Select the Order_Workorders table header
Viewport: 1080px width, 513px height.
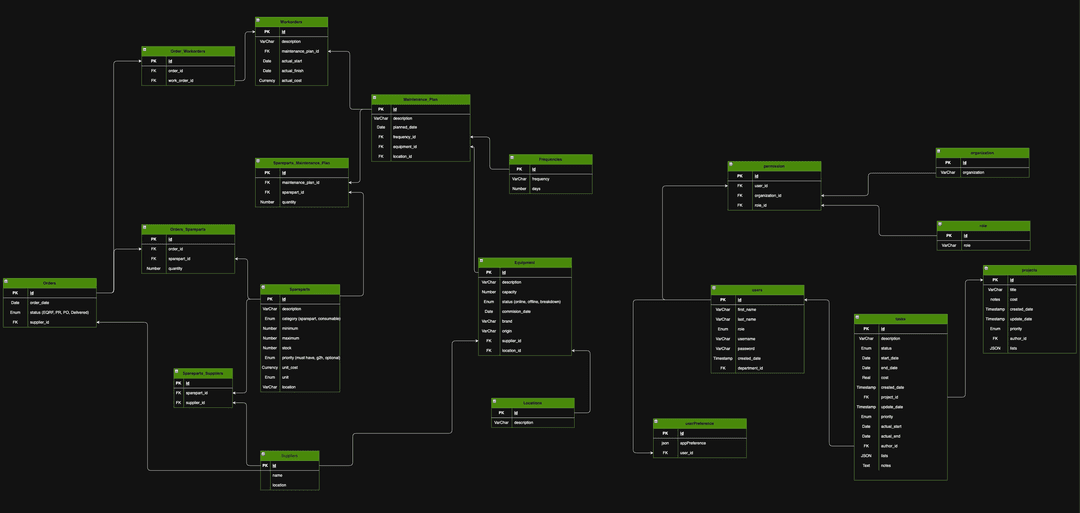click(188, 50)
